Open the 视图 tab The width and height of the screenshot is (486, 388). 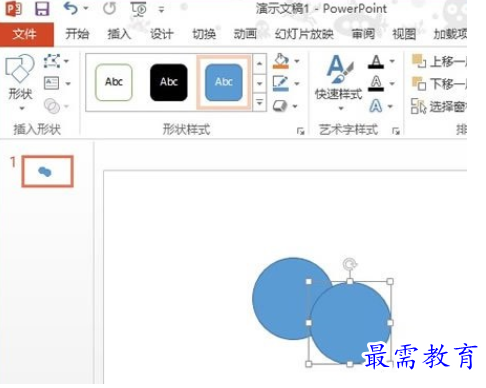click(404, 34)
